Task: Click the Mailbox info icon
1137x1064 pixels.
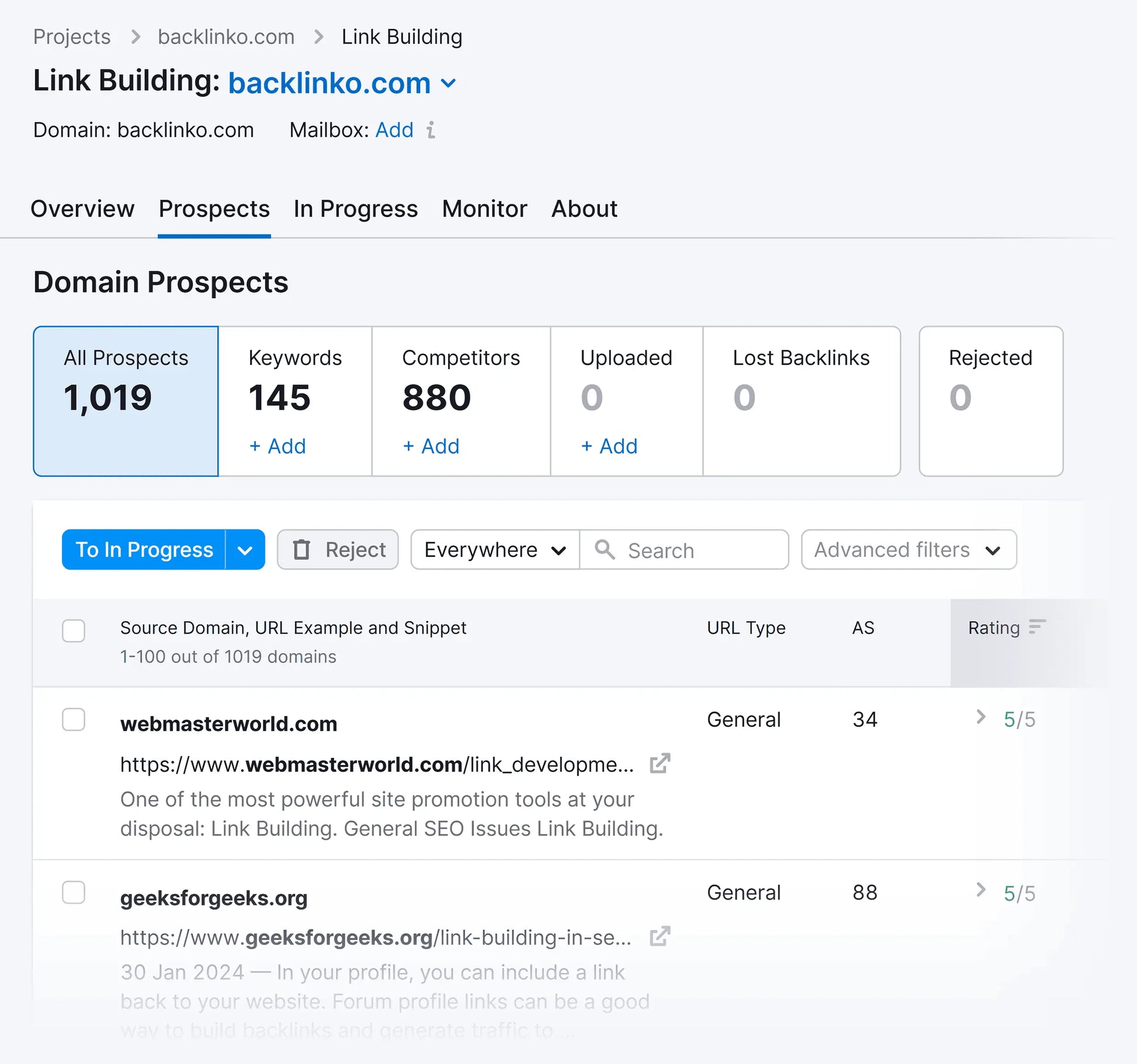Action: pyautogui.click(x=431, y=130)
